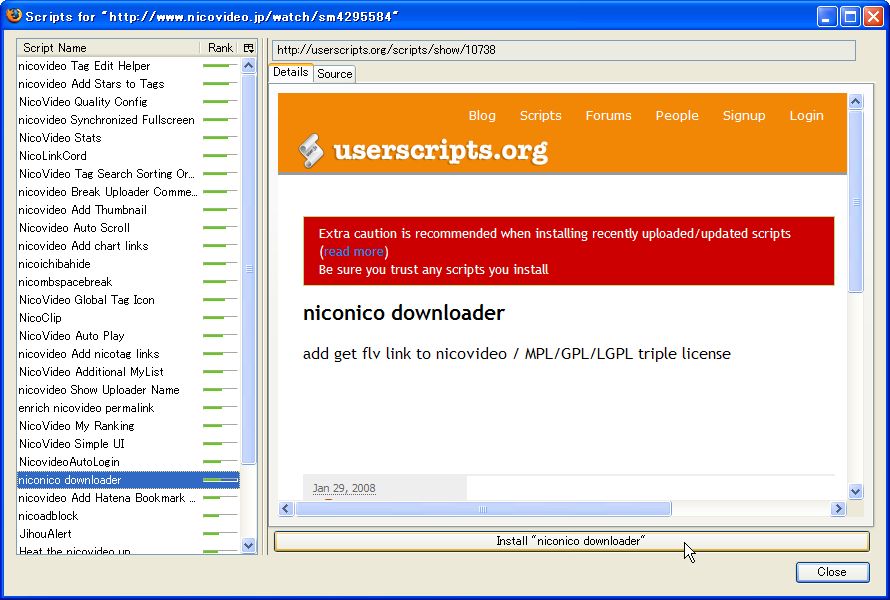
Task: Open the People navigation item
Action: (x=677, y=115)
